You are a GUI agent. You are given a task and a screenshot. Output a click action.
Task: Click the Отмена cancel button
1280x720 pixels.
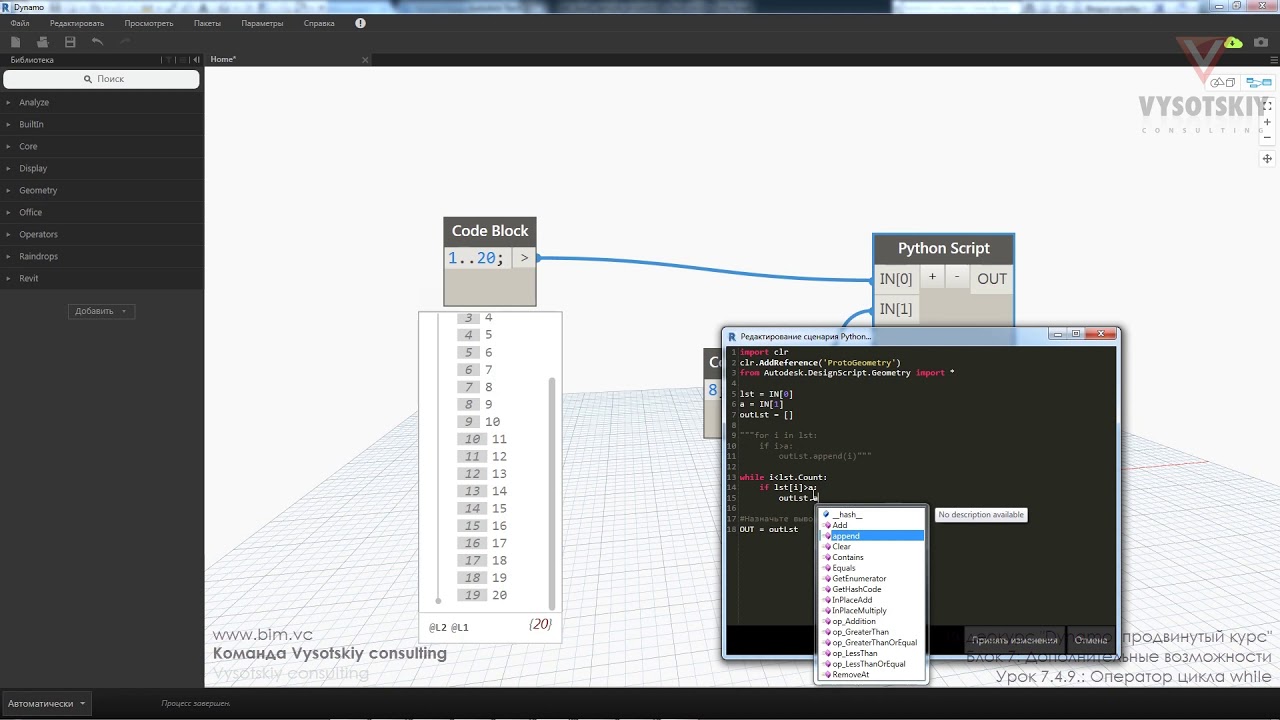click(x=1090, y=640)
